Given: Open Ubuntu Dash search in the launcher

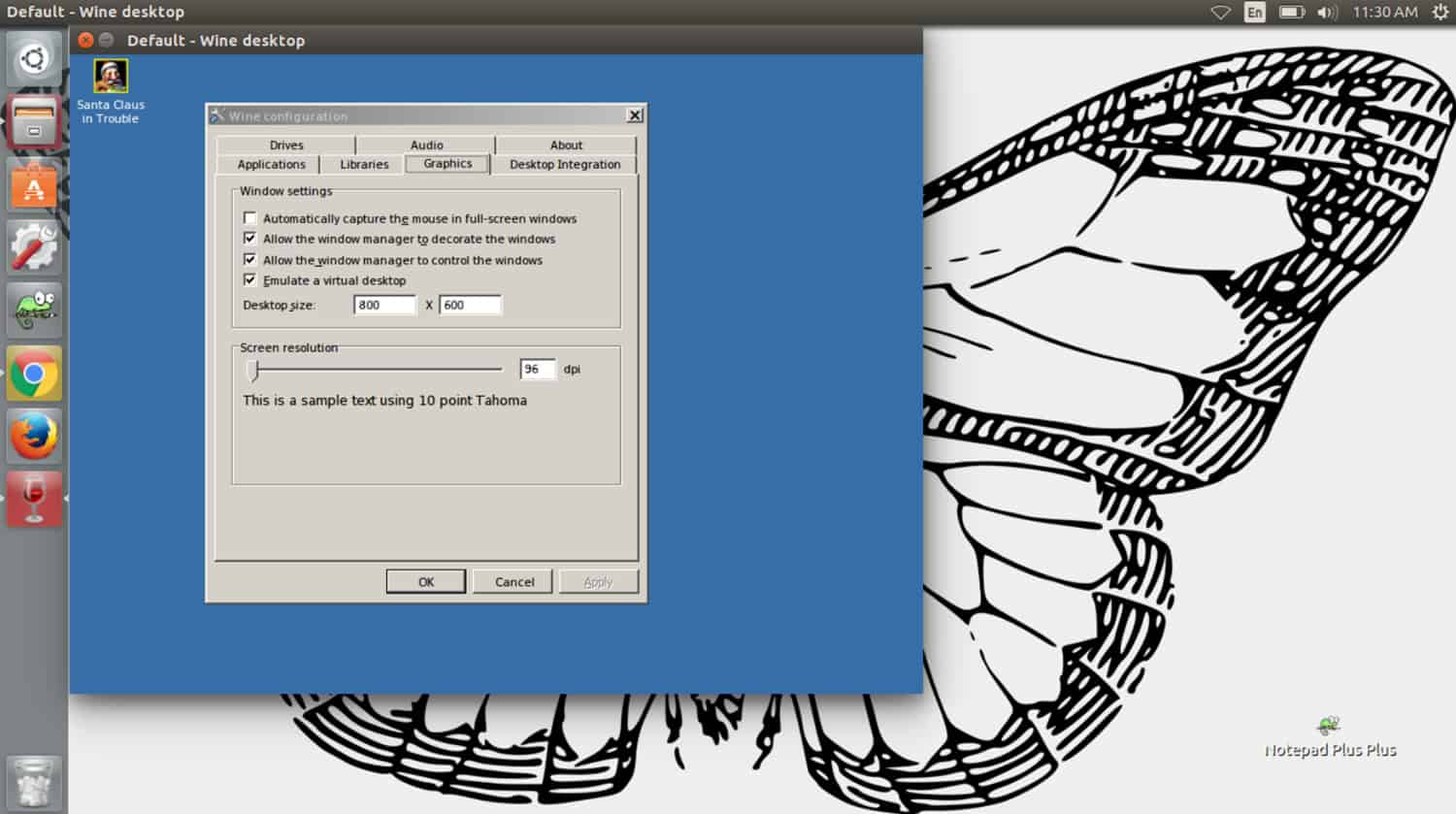Looking at the screenshot, I should pos(34,59).
